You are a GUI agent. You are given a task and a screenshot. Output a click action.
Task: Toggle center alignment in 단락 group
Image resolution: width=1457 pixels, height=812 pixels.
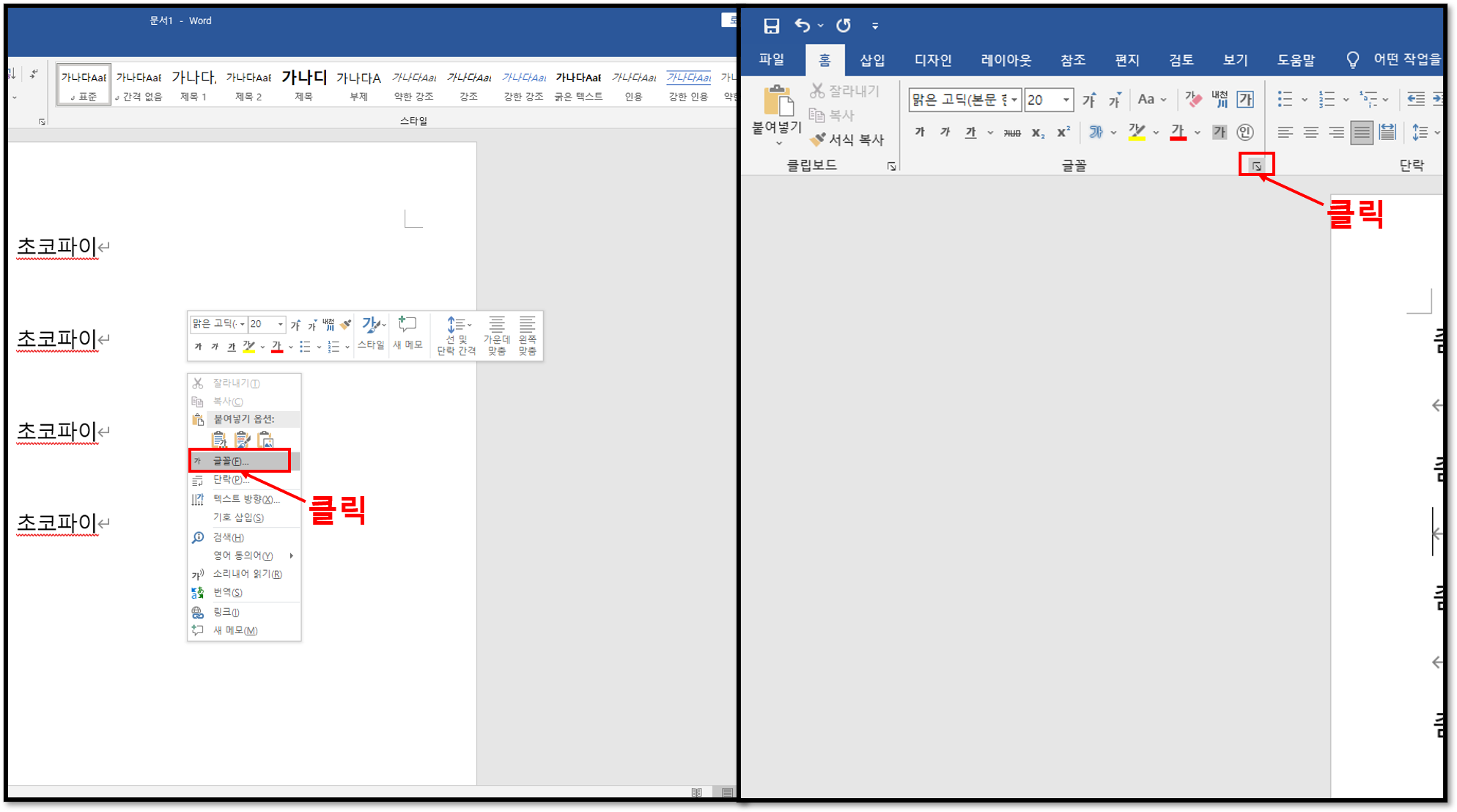coord(1310,133)
